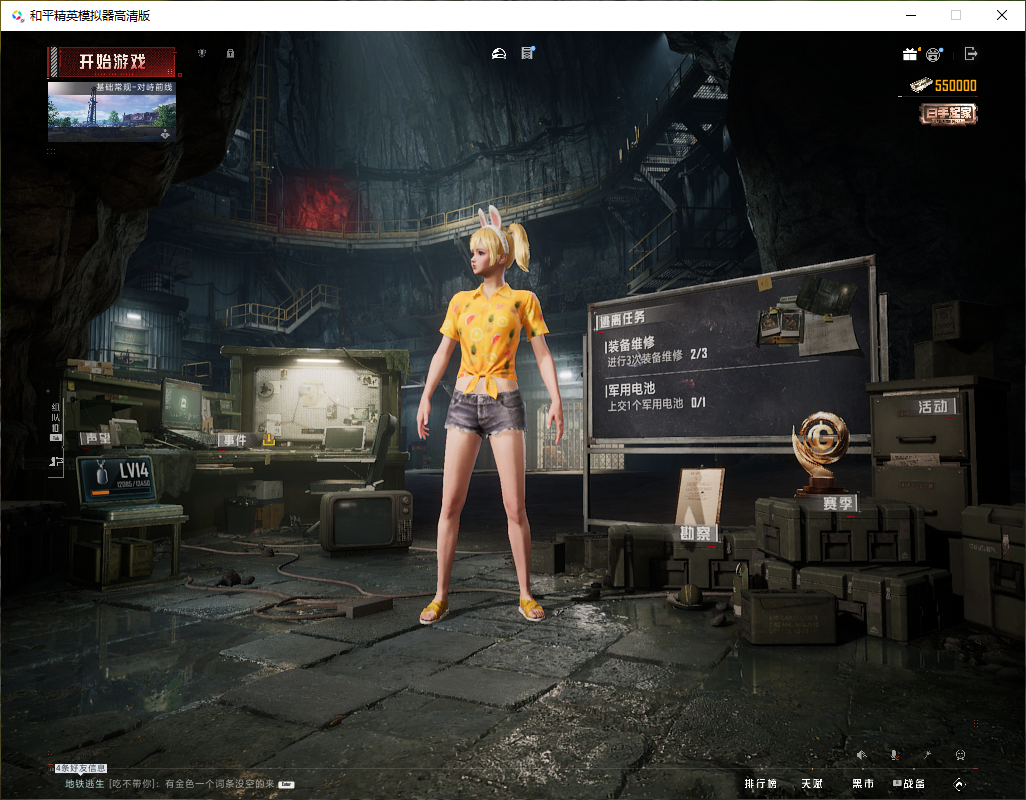The width and height of the screenshot is (1026, 800).
Task: Select the character model in the lobby
Action: [x=488, y=414]
